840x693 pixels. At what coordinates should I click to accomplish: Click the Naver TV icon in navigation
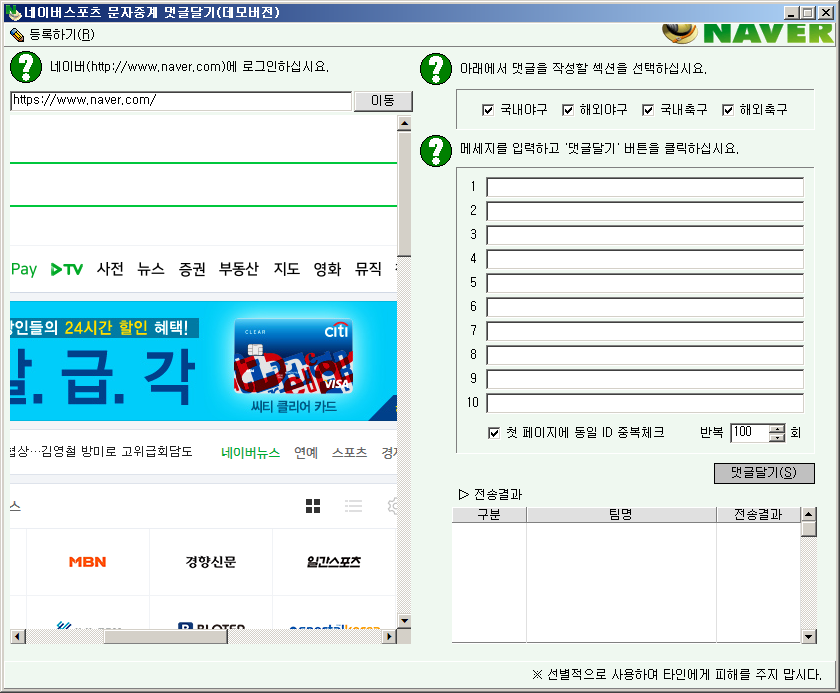point(67,269)
